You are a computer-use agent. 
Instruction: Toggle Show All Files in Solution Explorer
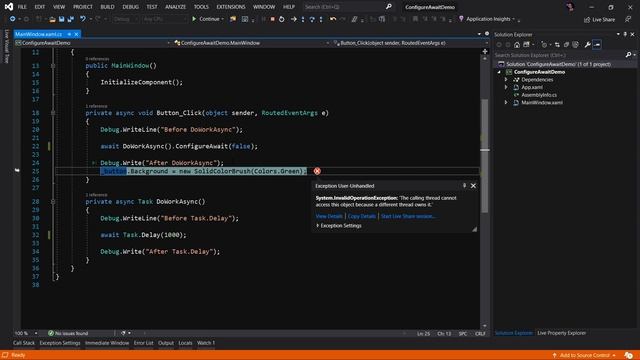[x=576, y=45]
